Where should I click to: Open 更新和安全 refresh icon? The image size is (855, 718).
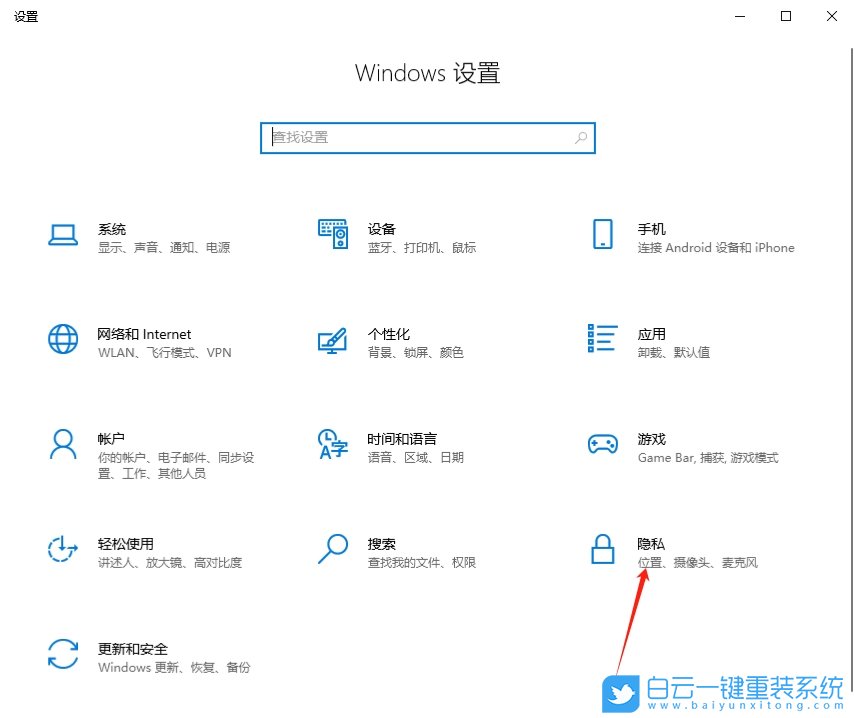click(x=63, y=653)
